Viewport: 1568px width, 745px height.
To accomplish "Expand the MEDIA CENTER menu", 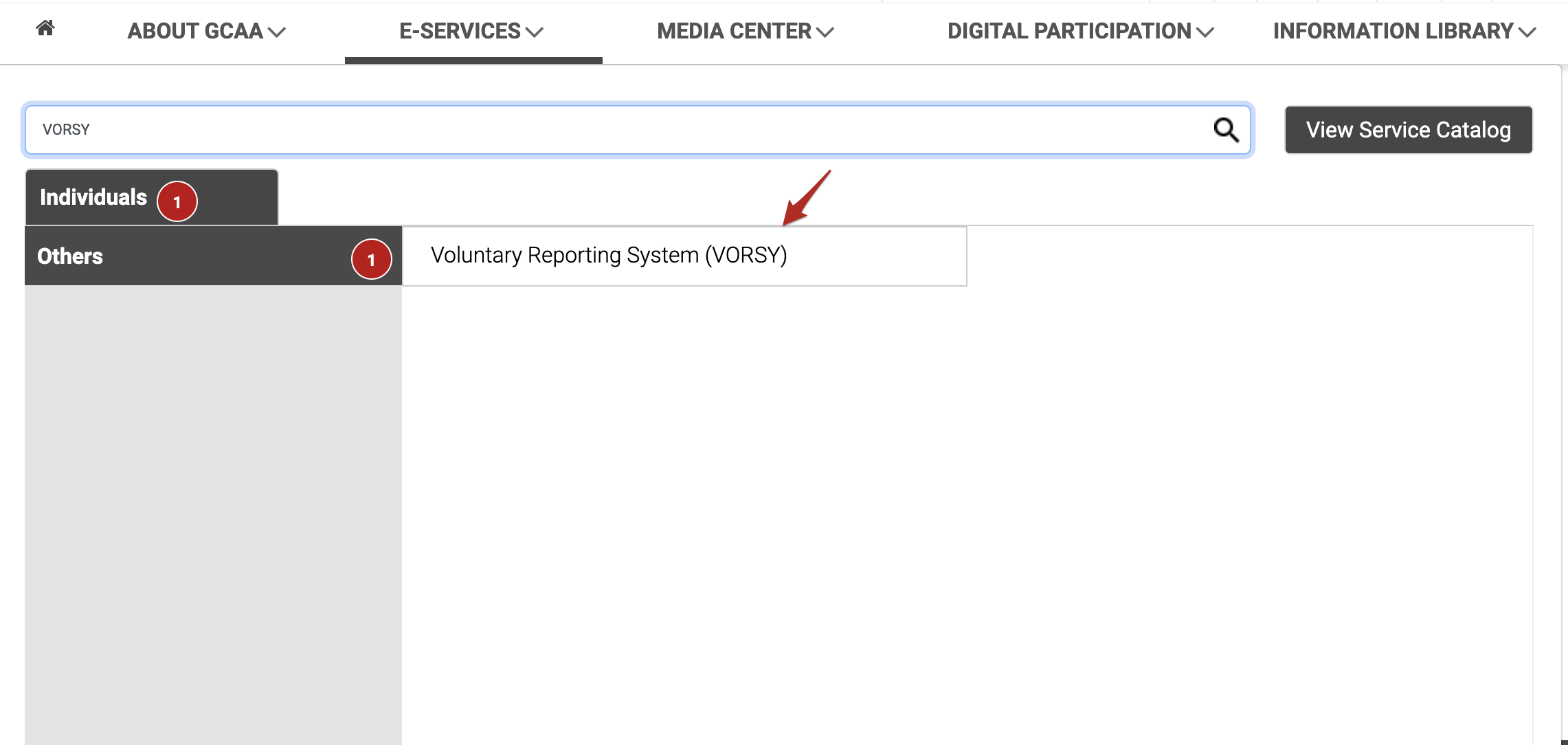I will pyautogui.click(x=746, y=31).
